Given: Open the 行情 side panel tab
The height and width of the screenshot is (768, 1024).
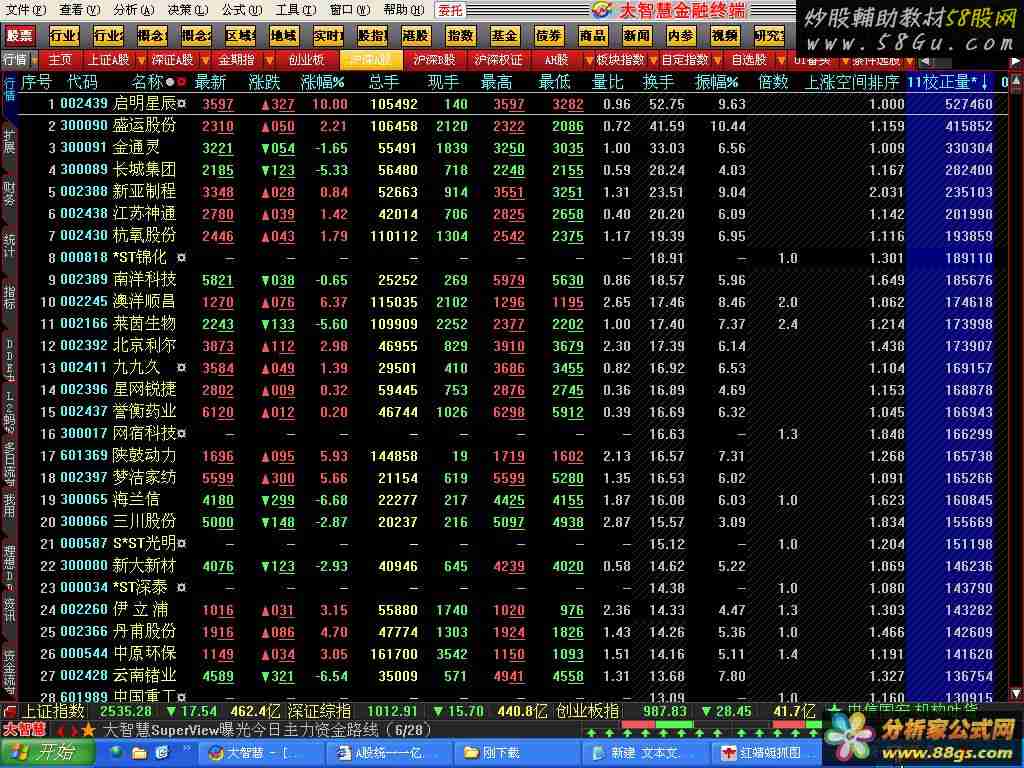Looking at the screenshot, I should 9,89.
